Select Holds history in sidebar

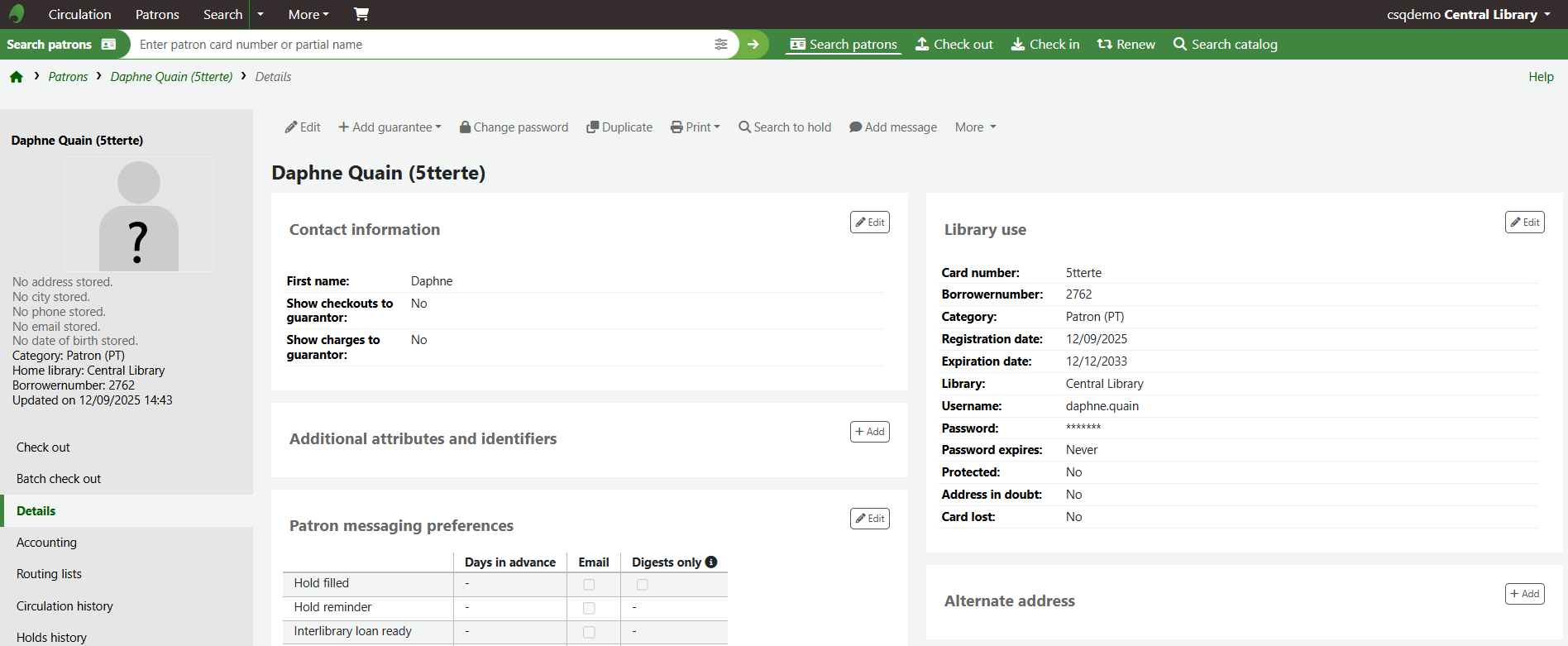pyautogui.click(x=127, y=637)
